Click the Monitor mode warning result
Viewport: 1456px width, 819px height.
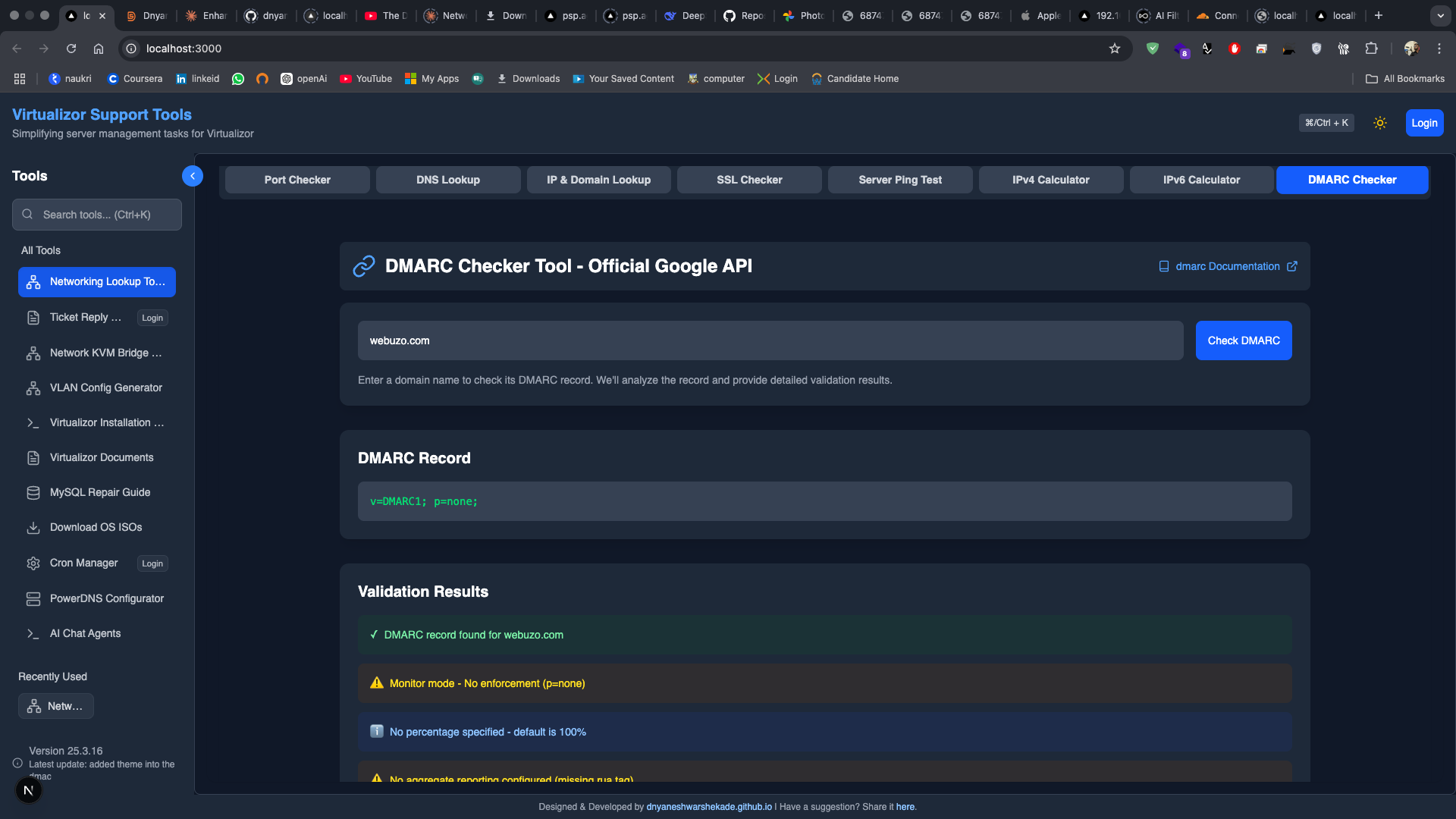pyautogui.click(x=825, y=683)
